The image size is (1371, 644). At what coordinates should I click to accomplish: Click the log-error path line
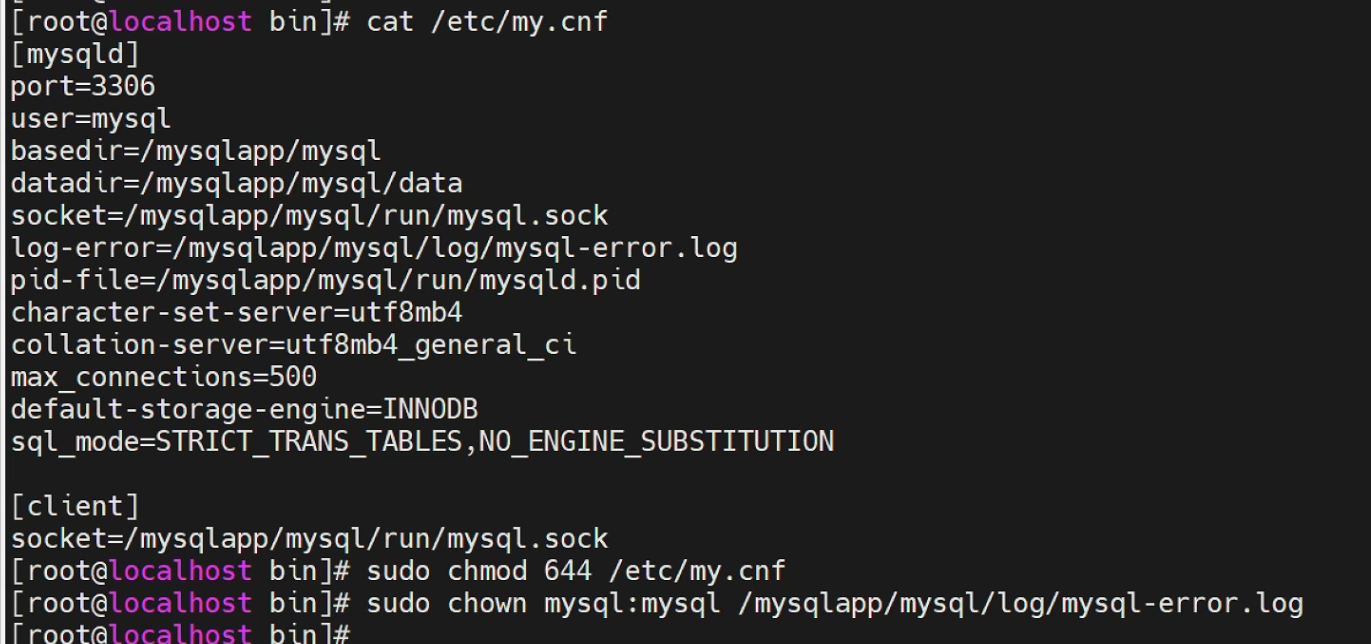tap(374, 247)
